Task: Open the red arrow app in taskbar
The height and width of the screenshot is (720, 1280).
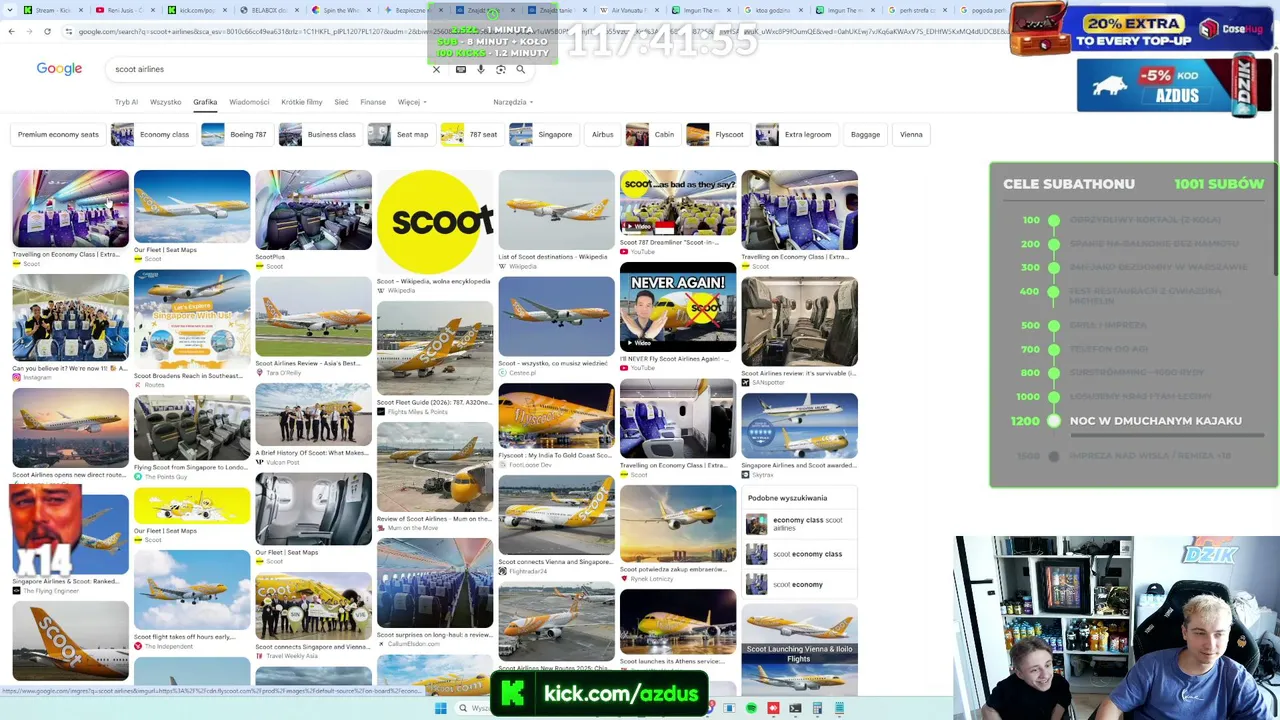Action: [773, 708]
